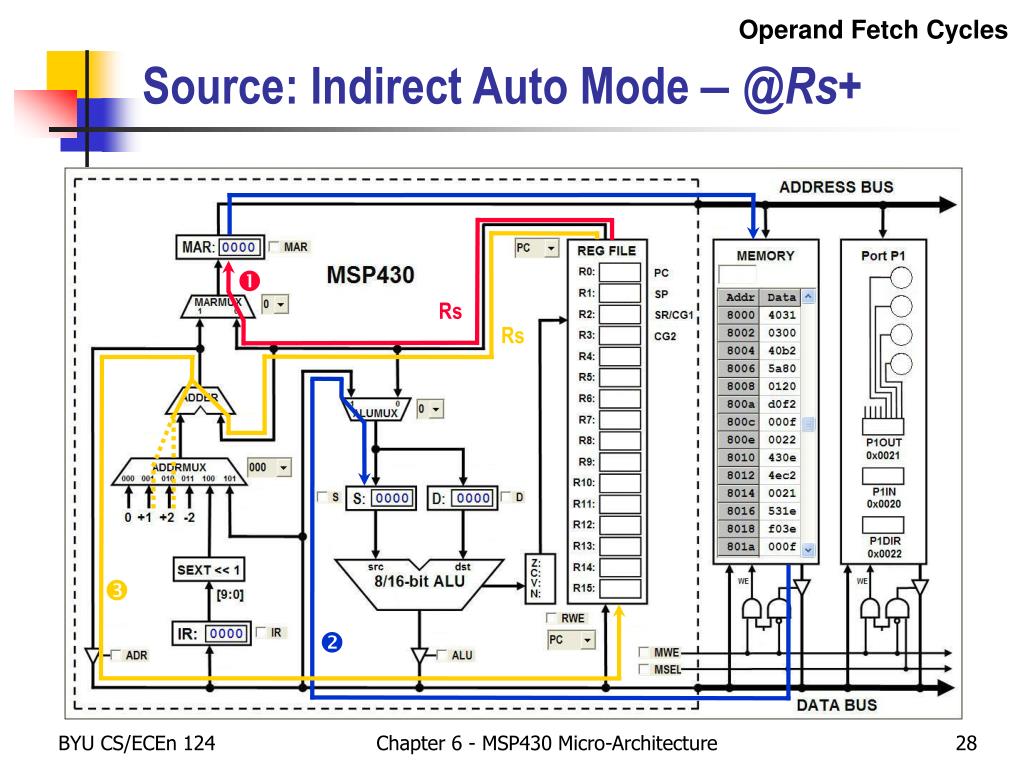
Task: Click the Addr column header
Action: (x=739, y=297)
